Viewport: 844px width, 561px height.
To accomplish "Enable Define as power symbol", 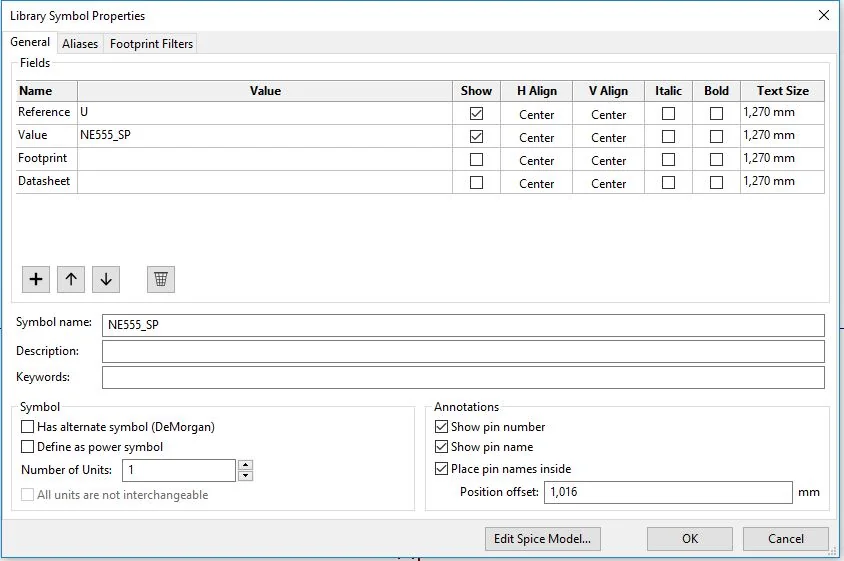I will (27, 447).
